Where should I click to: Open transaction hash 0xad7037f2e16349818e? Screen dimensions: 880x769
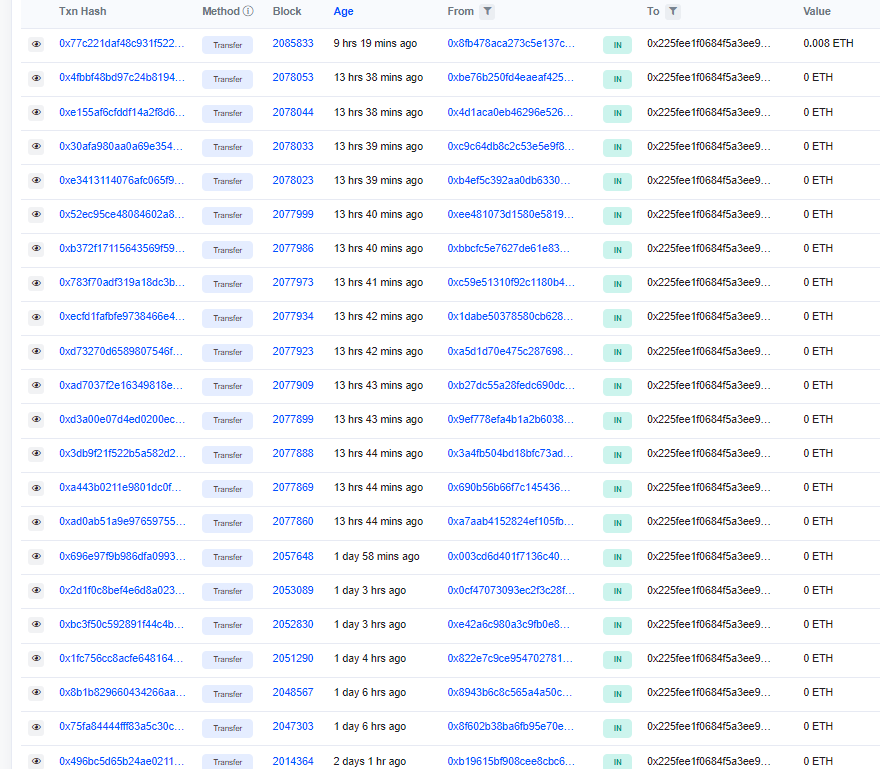(121, 385)
